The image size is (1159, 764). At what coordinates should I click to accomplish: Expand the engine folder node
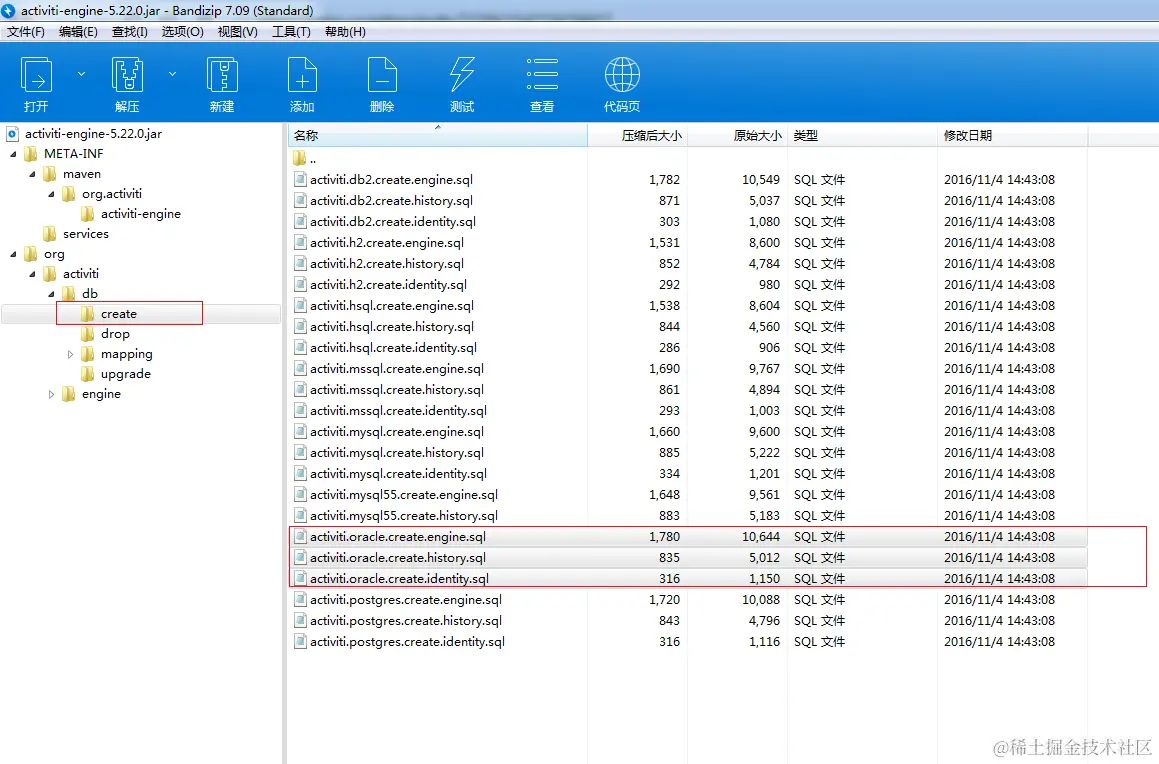click(x=51, y=395)
